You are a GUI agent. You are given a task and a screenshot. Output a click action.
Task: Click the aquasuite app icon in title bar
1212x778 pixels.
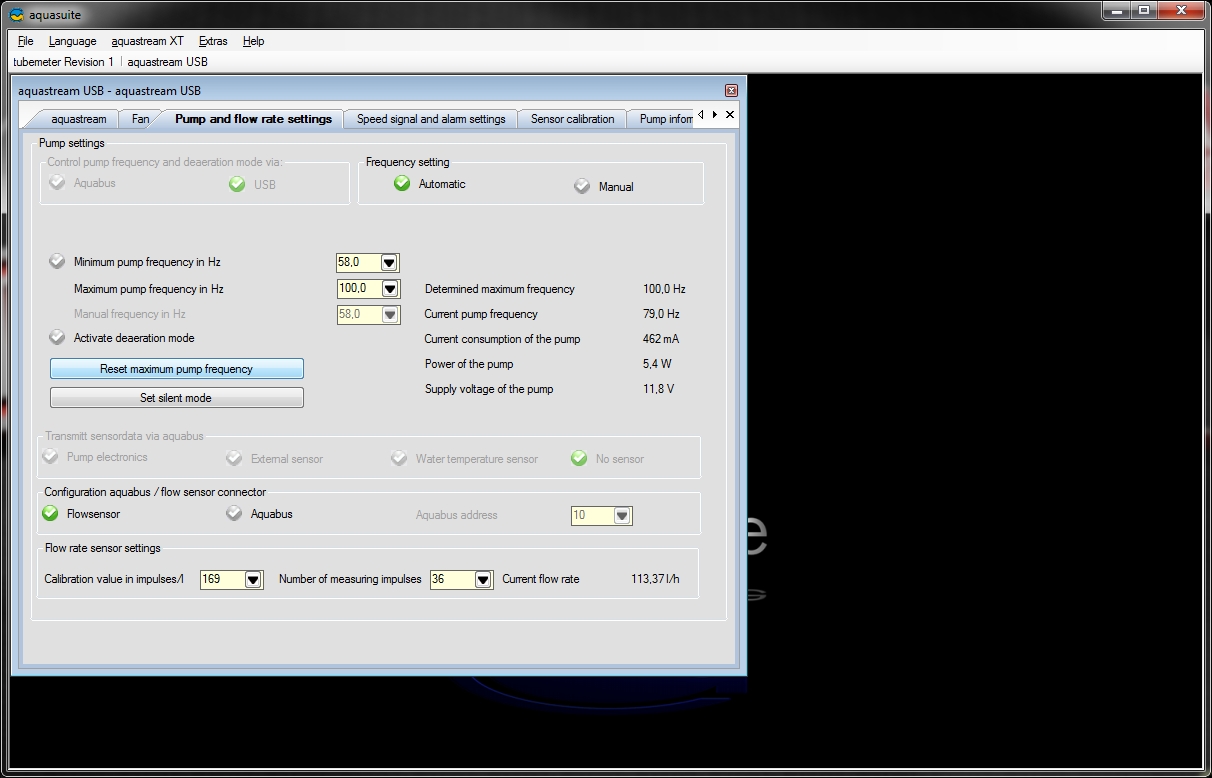click(17, 15)
